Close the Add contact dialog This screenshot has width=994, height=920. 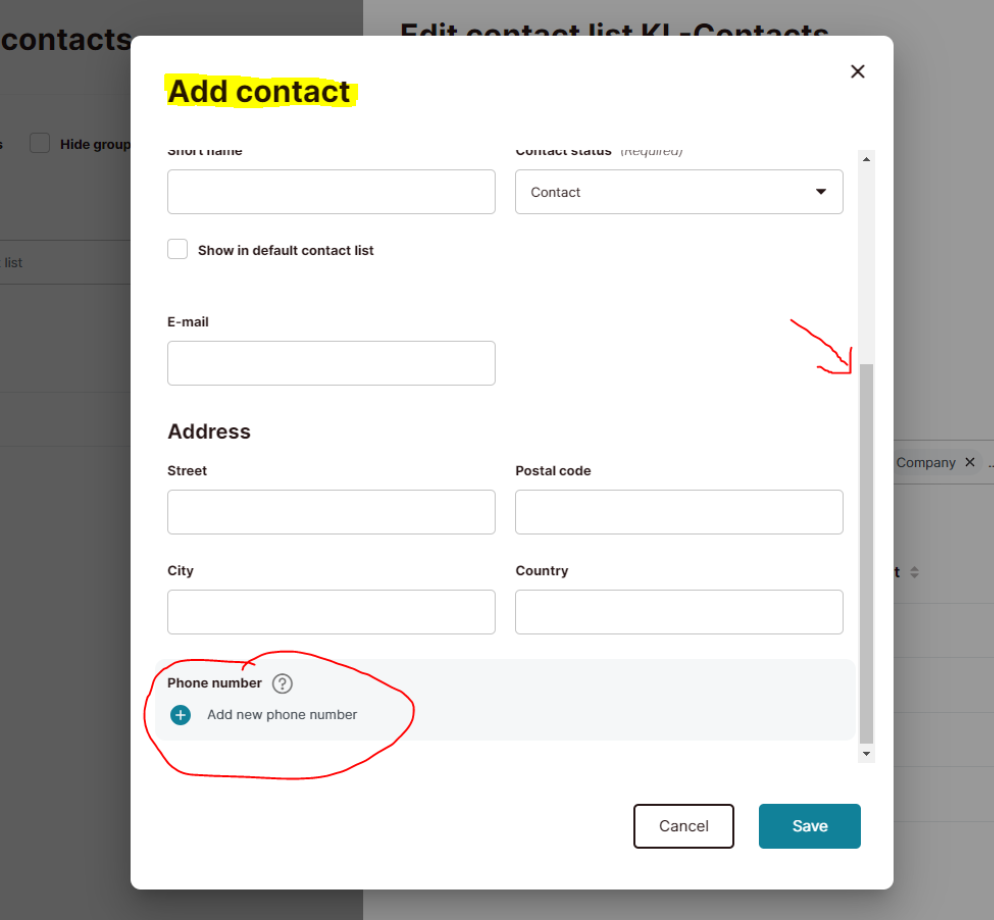(857, 72)
